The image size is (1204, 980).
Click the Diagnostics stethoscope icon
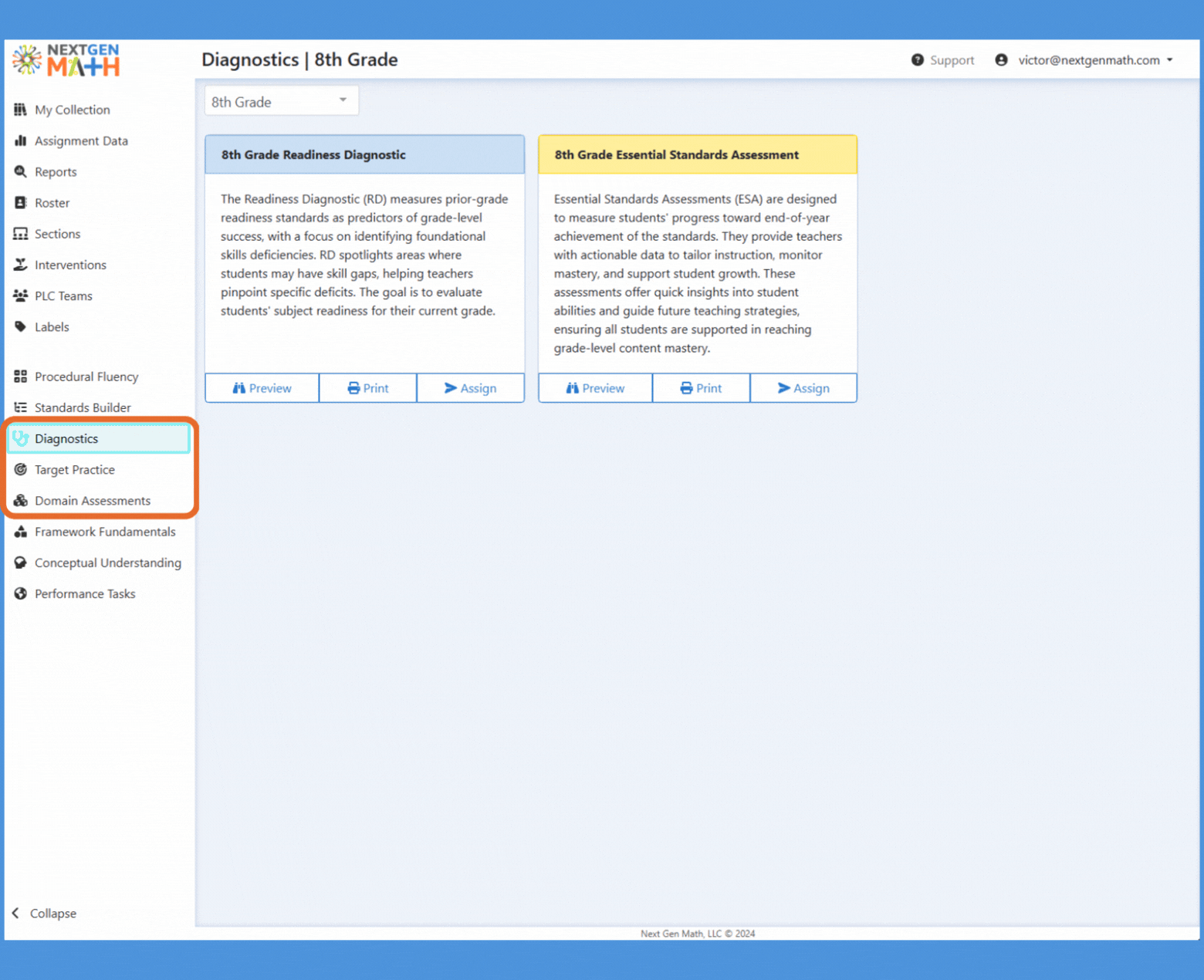(21, 438)
